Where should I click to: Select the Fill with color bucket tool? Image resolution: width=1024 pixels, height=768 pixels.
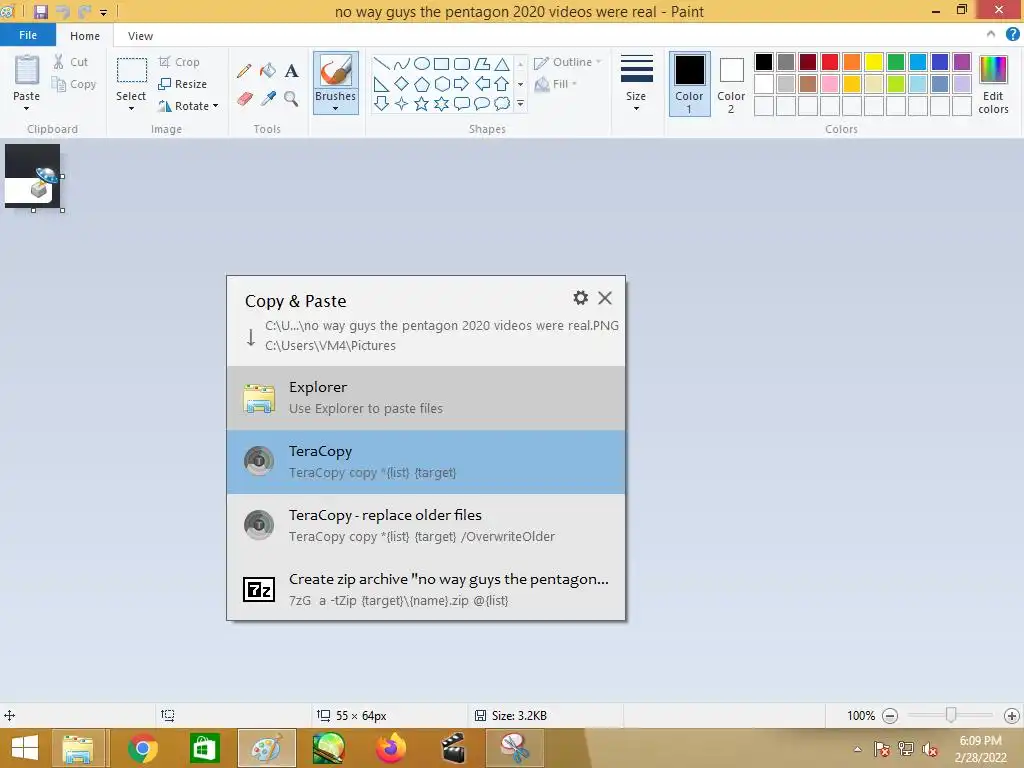268,71
